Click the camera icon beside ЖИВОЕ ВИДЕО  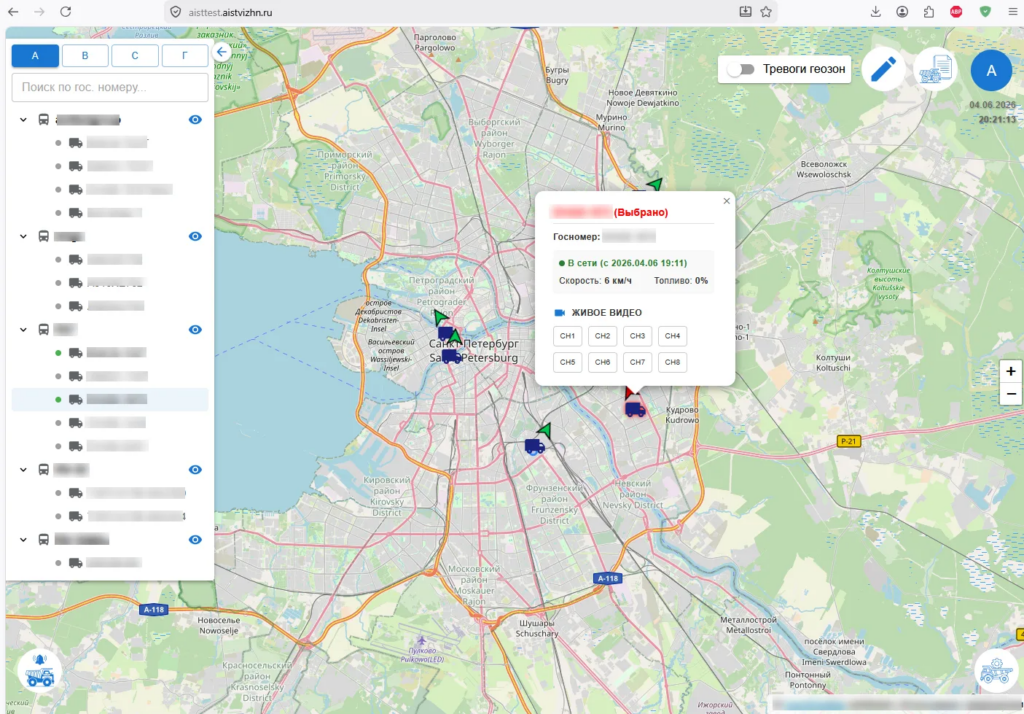(560, 313)
